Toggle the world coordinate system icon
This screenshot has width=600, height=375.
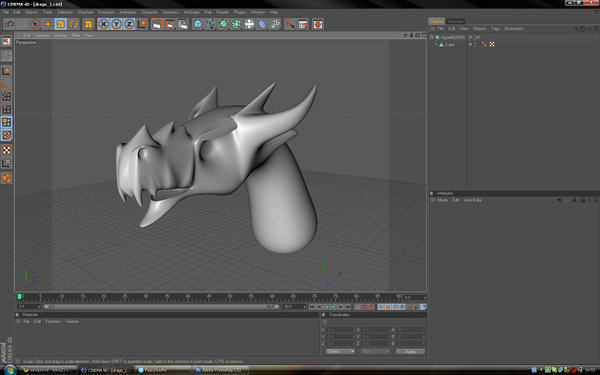(x=142, y=24)
